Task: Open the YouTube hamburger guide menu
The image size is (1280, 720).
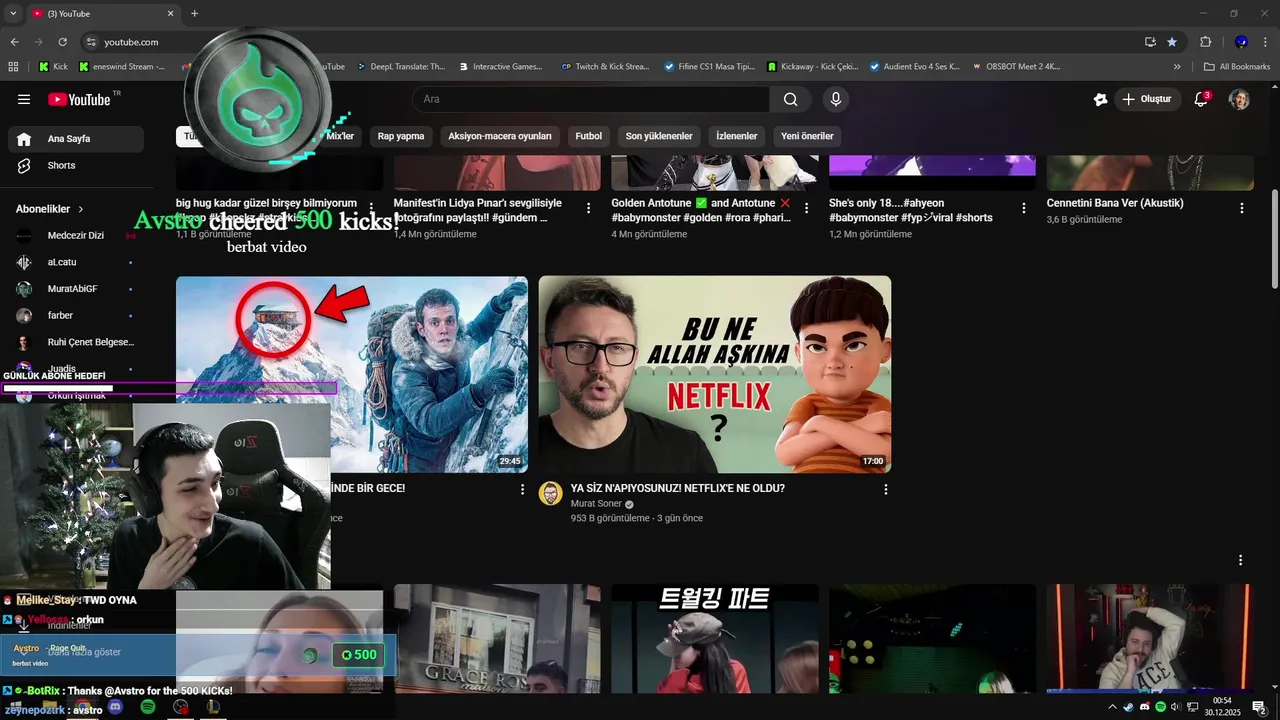Action: click(x=24, y=99)
